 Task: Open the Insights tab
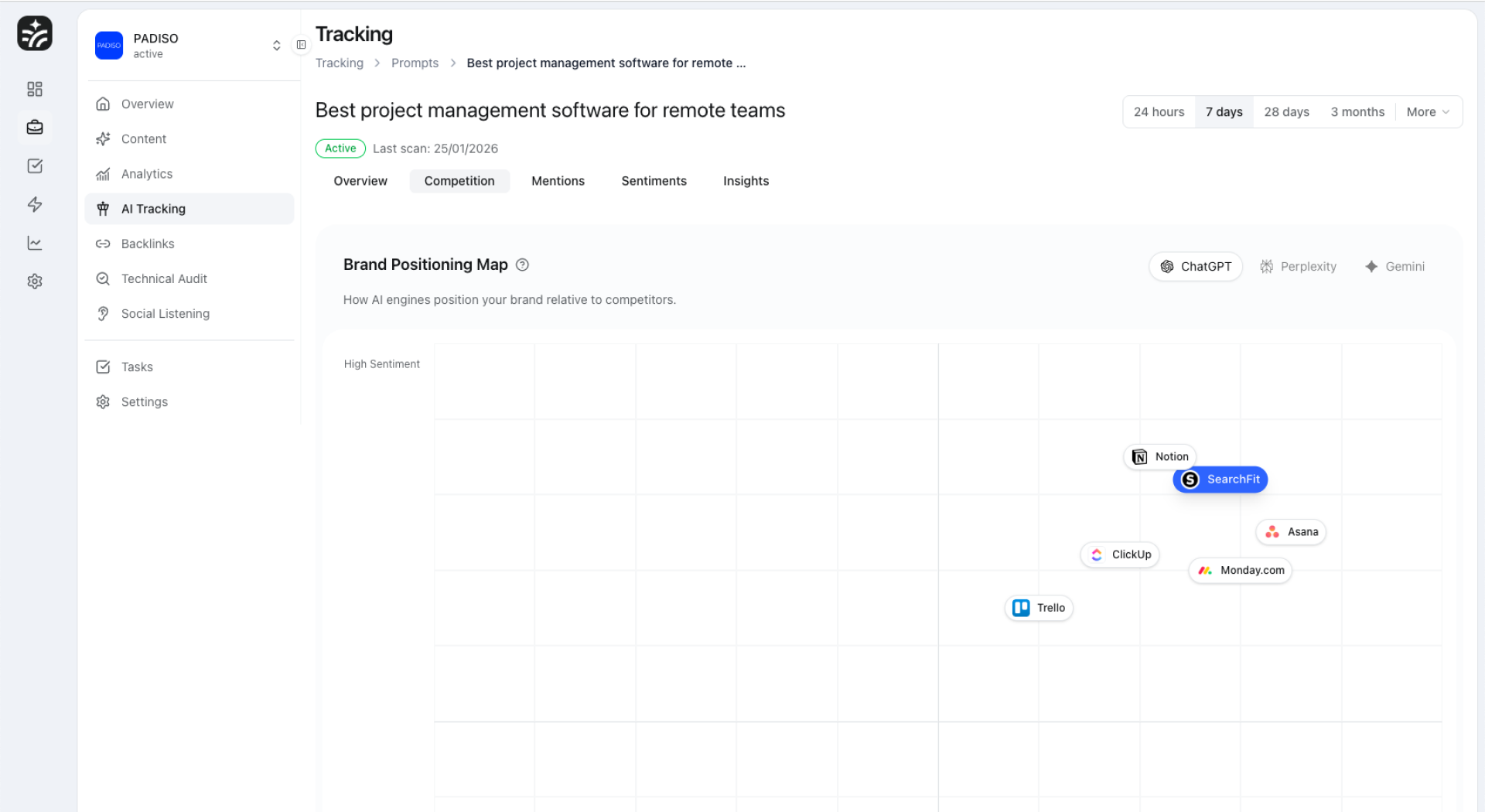point(745,181)
